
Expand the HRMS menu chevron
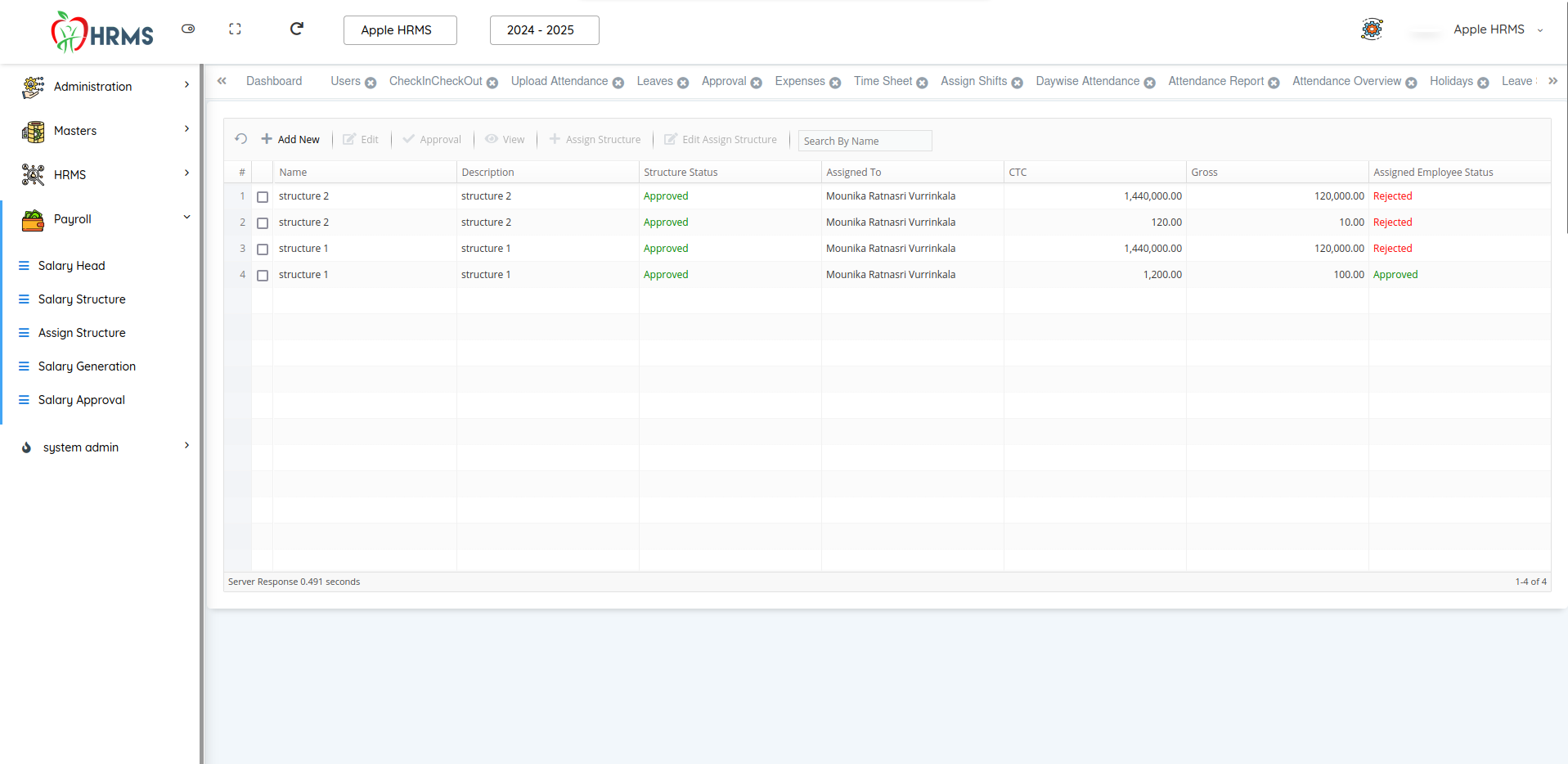point(186,173)
